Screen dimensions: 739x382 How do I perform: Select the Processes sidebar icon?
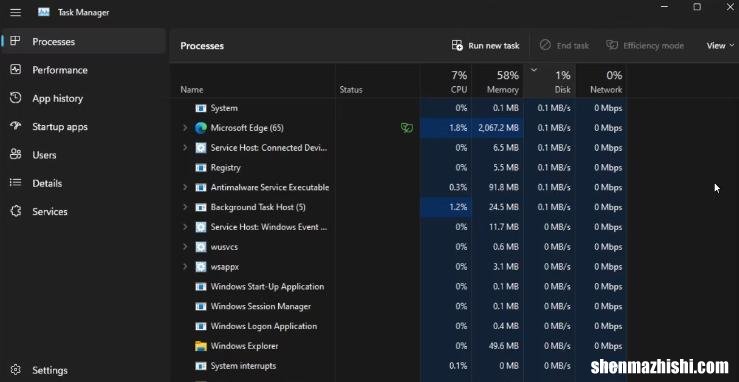16,41
